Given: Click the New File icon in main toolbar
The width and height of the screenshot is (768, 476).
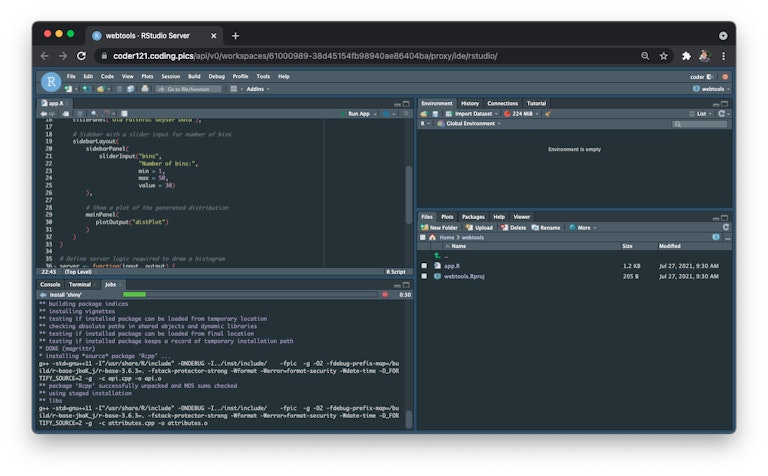Looking at the screenshot, I should pos(68,89).
